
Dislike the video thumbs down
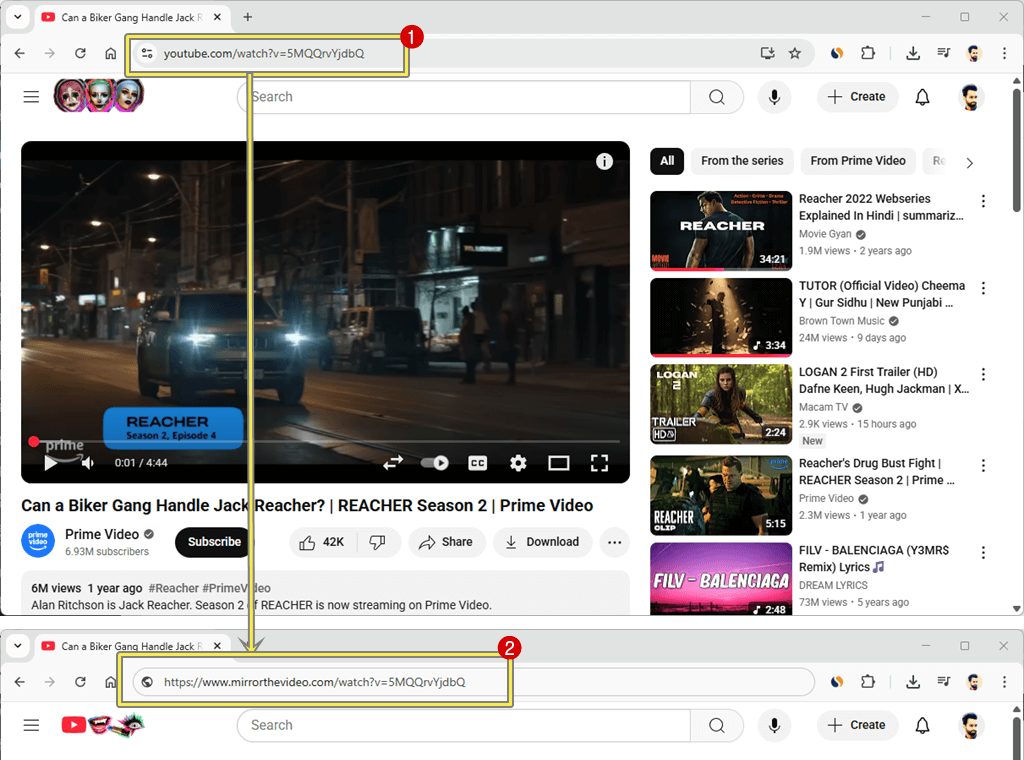pyautogui.click(x=377, y=543)
